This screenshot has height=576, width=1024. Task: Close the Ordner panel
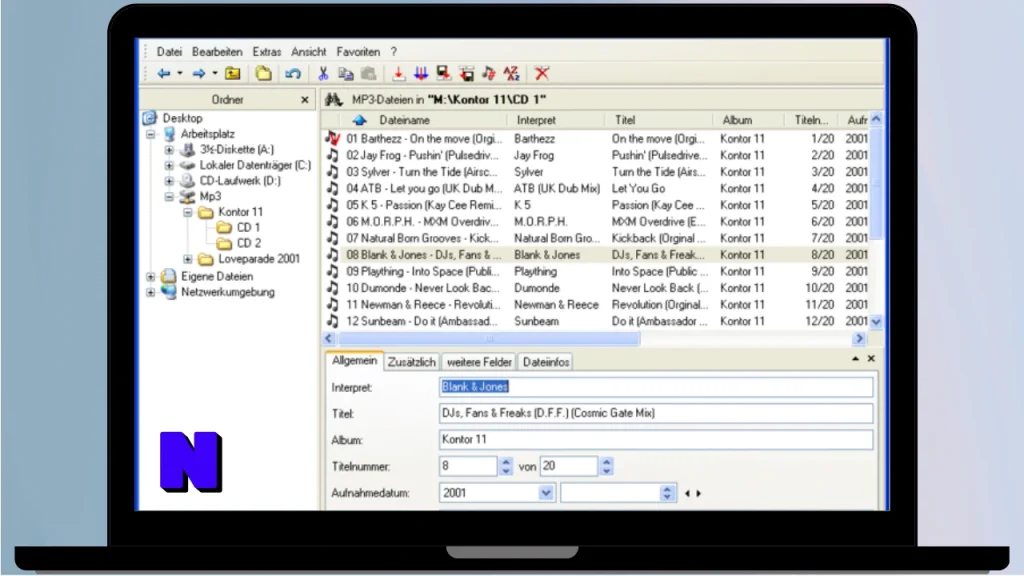304,100
